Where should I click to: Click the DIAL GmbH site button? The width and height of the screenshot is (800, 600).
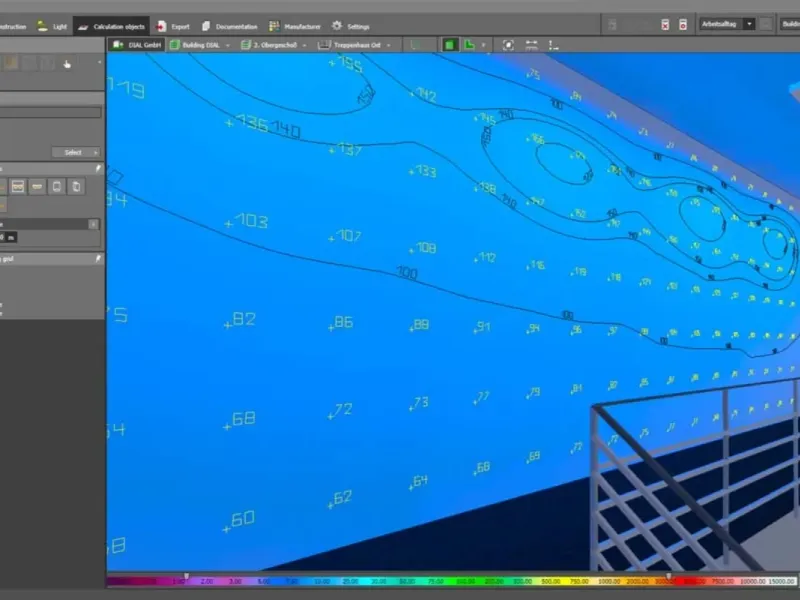tap(137, 45)
